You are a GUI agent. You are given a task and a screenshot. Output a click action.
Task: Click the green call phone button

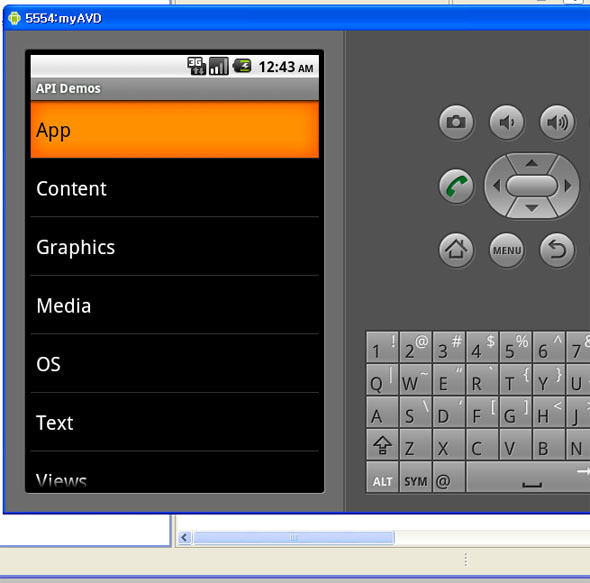(x=456, y=186)
